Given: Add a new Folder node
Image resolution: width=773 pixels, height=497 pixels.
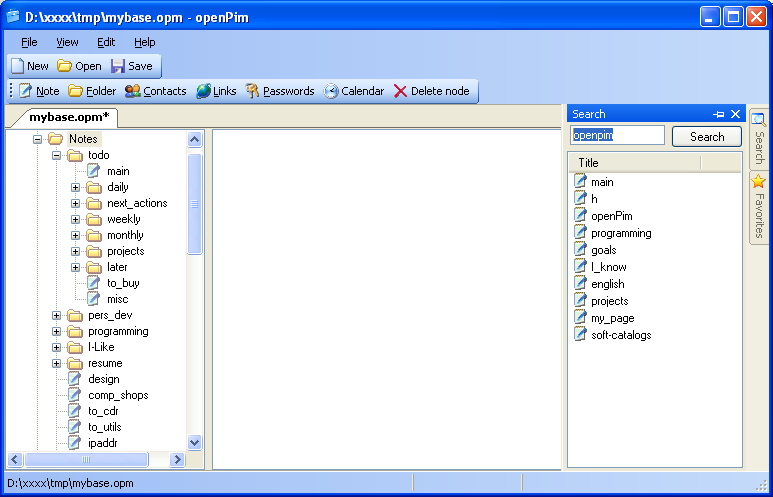Looking at the screenshot, I should coord(92,91).
